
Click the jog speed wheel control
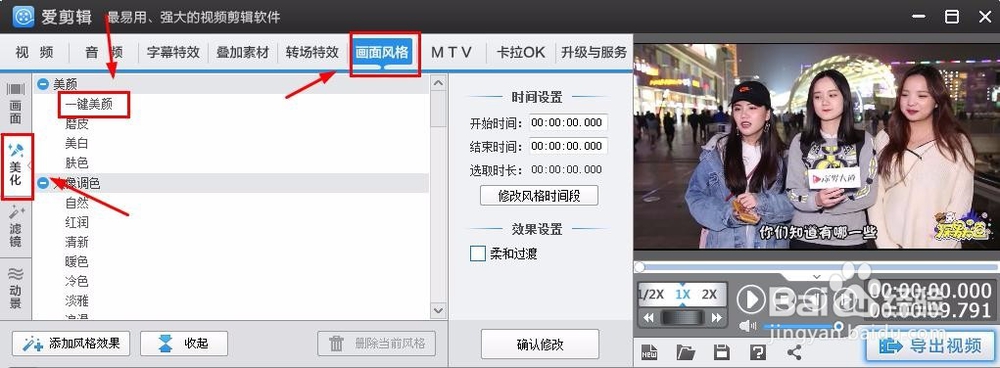point(682,318)
